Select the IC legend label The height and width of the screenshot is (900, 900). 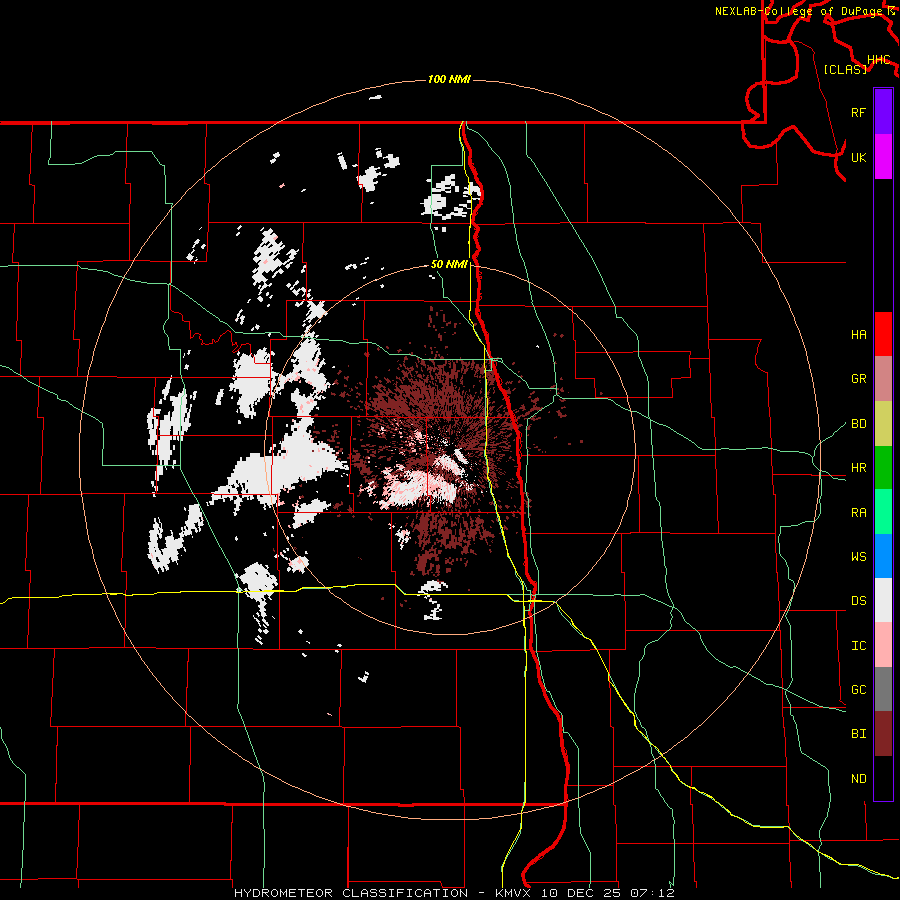[858, 646]
